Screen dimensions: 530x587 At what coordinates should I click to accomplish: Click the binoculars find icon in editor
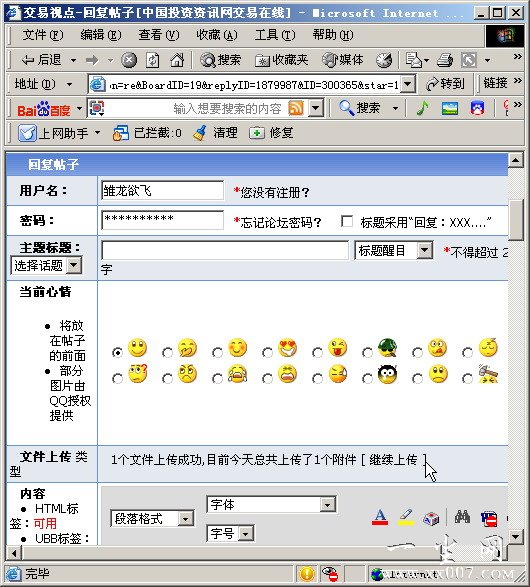click(462, 517)
